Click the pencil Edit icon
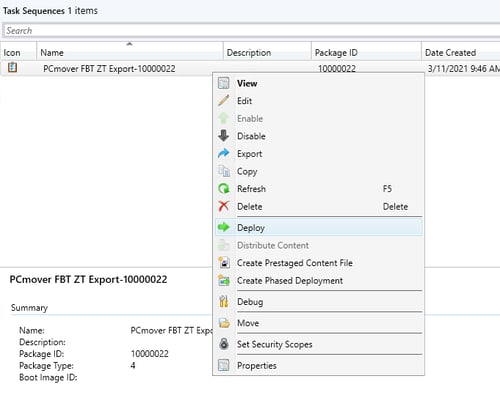 point(224,101)
